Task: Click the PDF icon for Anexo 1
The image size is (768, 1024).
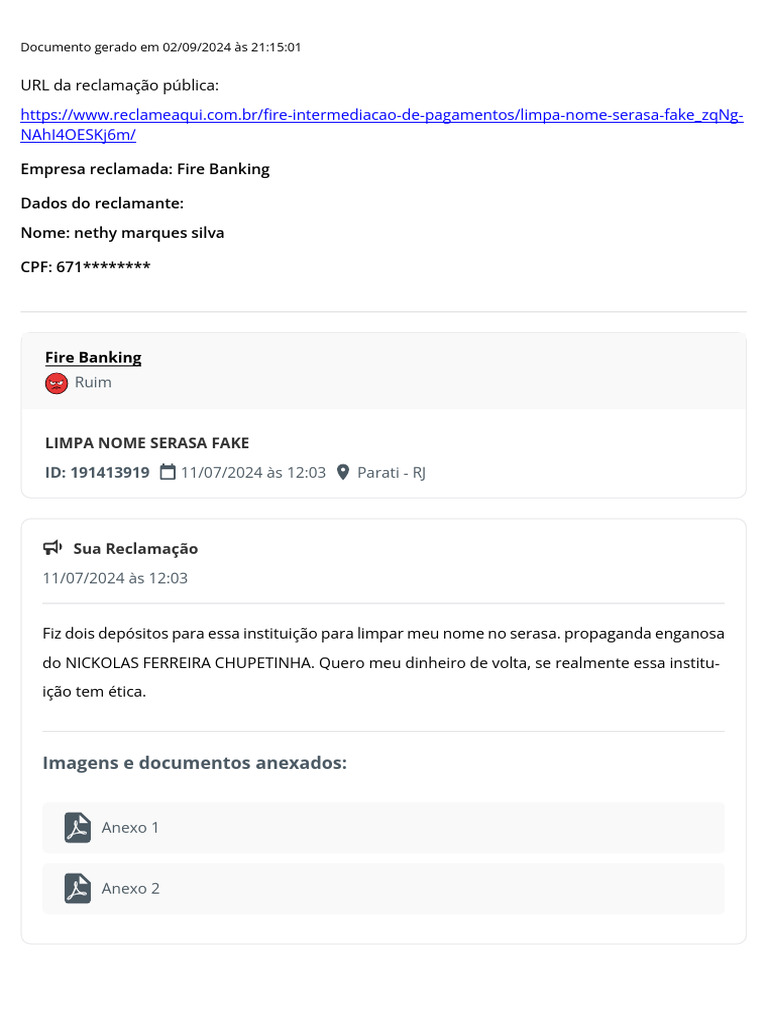Action: click(78, 828)
